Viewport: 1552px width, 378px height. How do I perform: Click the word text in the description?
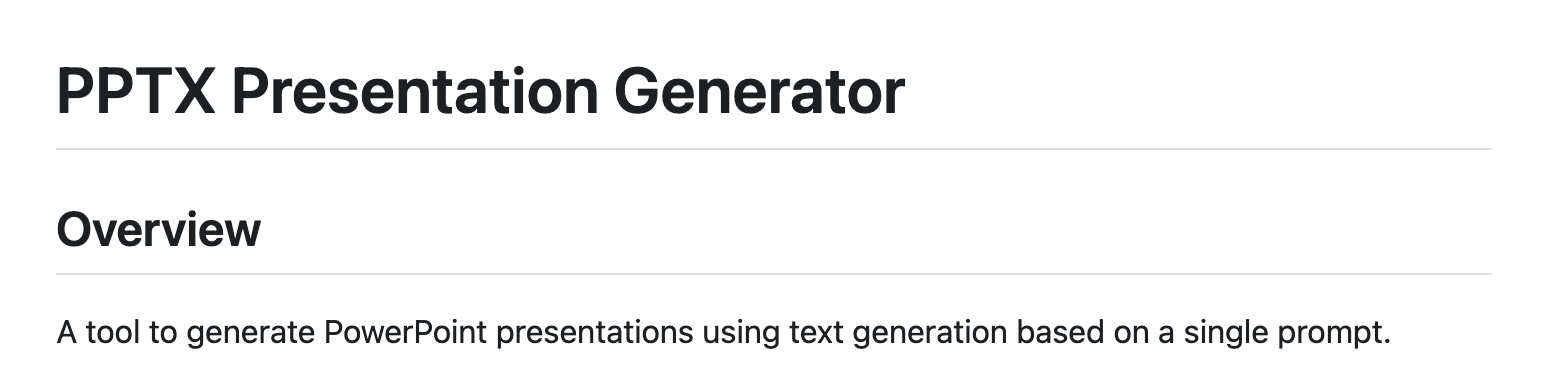click(x=814, y=332)
